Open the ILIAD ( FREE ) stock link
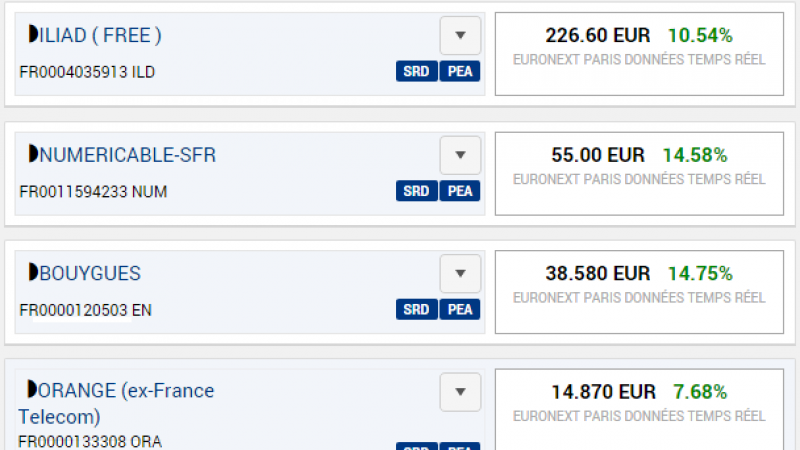 pyautogui.click(x=100, y=36)
